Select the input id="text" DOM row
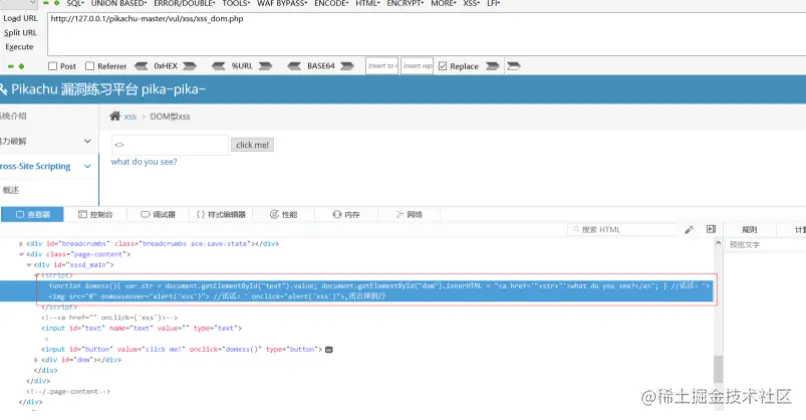This screenshot has width=806, height=420. click(141, 328)
